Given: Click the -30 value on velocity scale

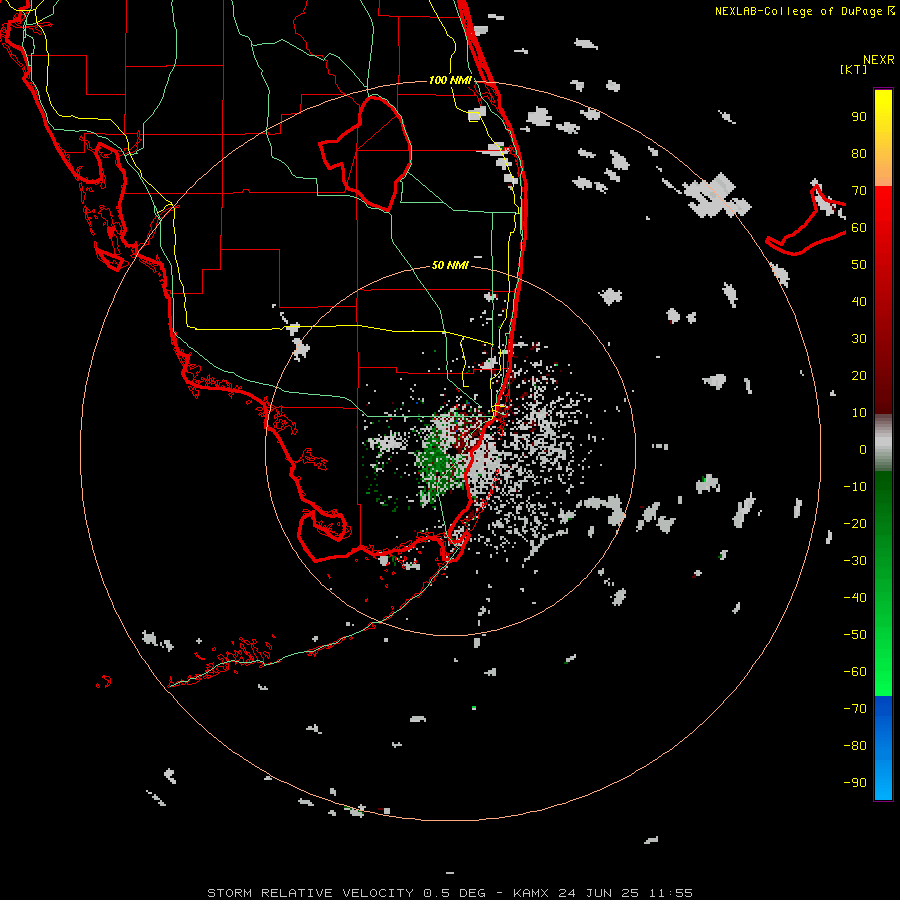Looking at the screenshot, I should (855, 561).
